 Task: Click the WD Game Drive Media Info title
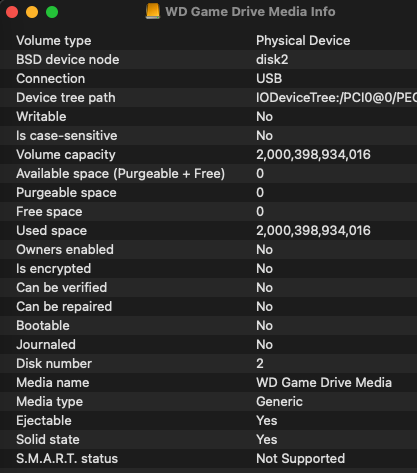pyautogui.click(x=250, y=12)
